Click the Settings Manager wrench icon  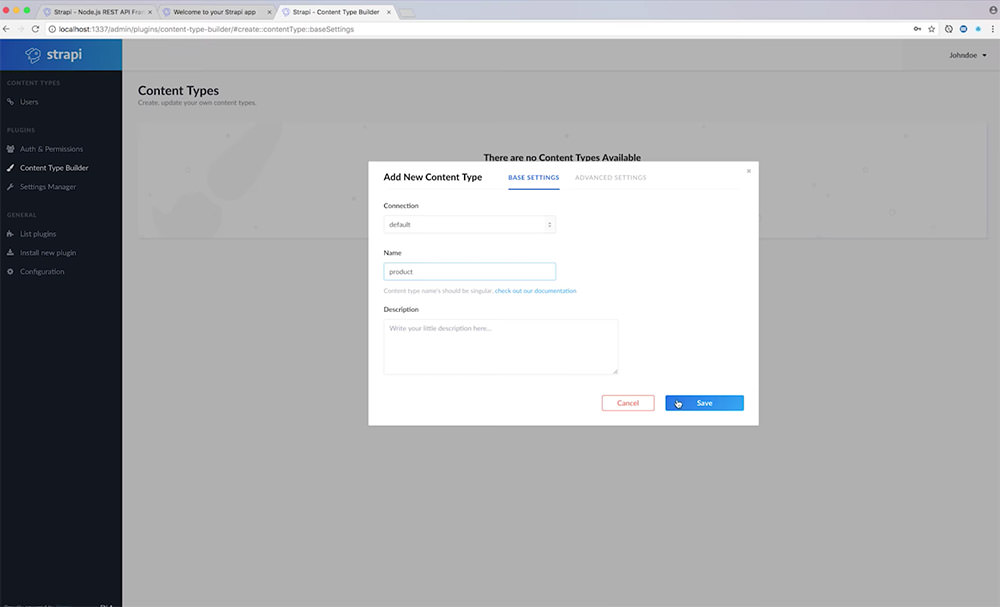[10, 187]
